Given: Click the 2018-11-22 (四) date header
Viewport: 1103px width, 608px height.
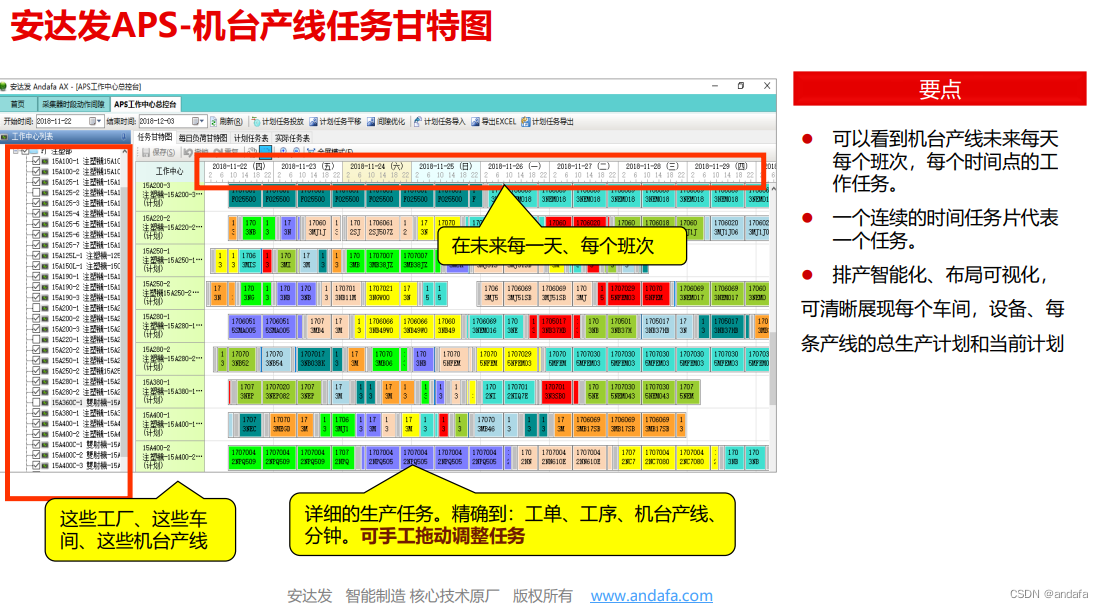Looking at the screenshot, I should 238,167.
